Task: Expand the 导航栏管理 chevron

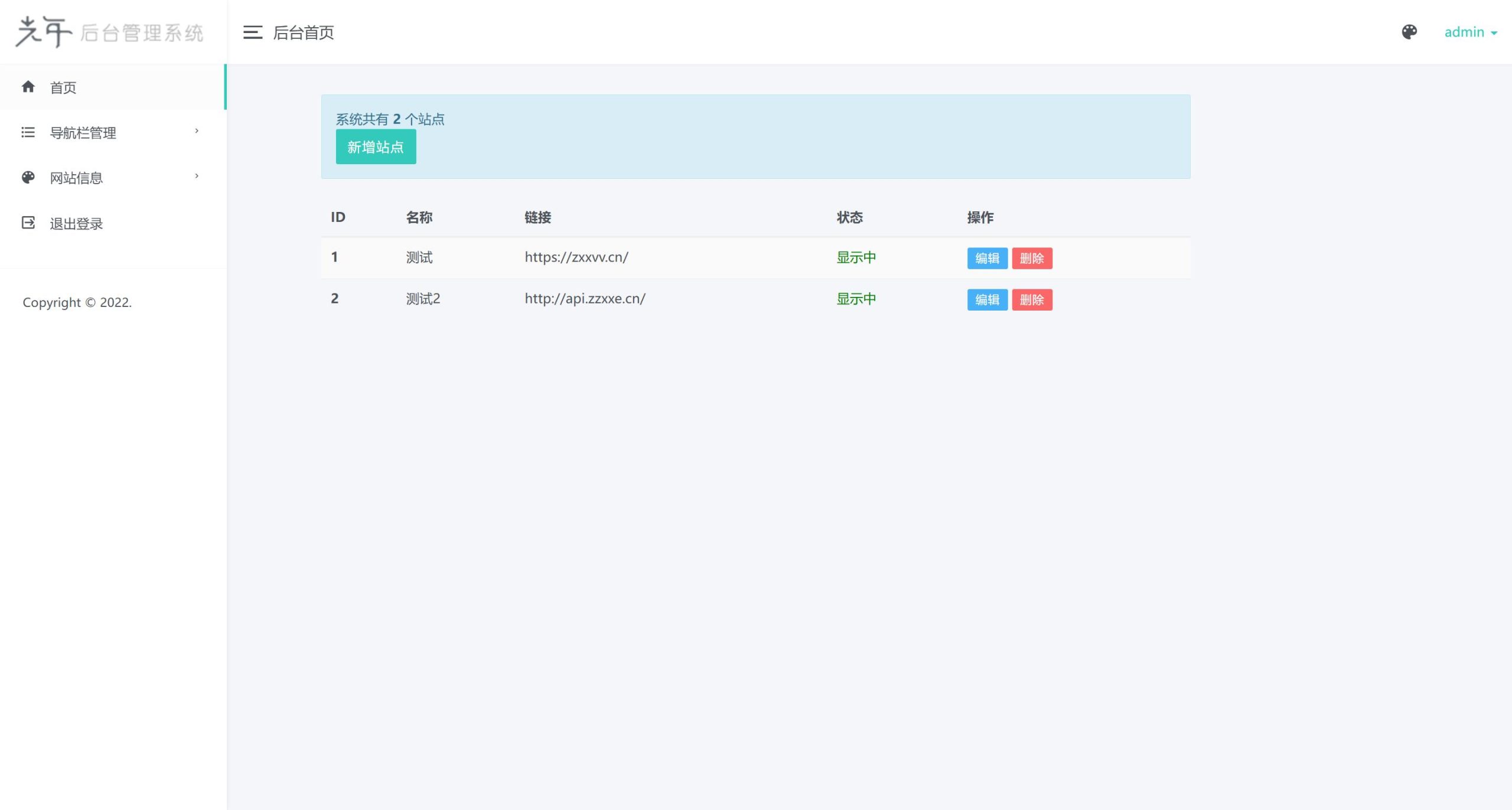Action: pyautogui.click(x=197, y=130)
